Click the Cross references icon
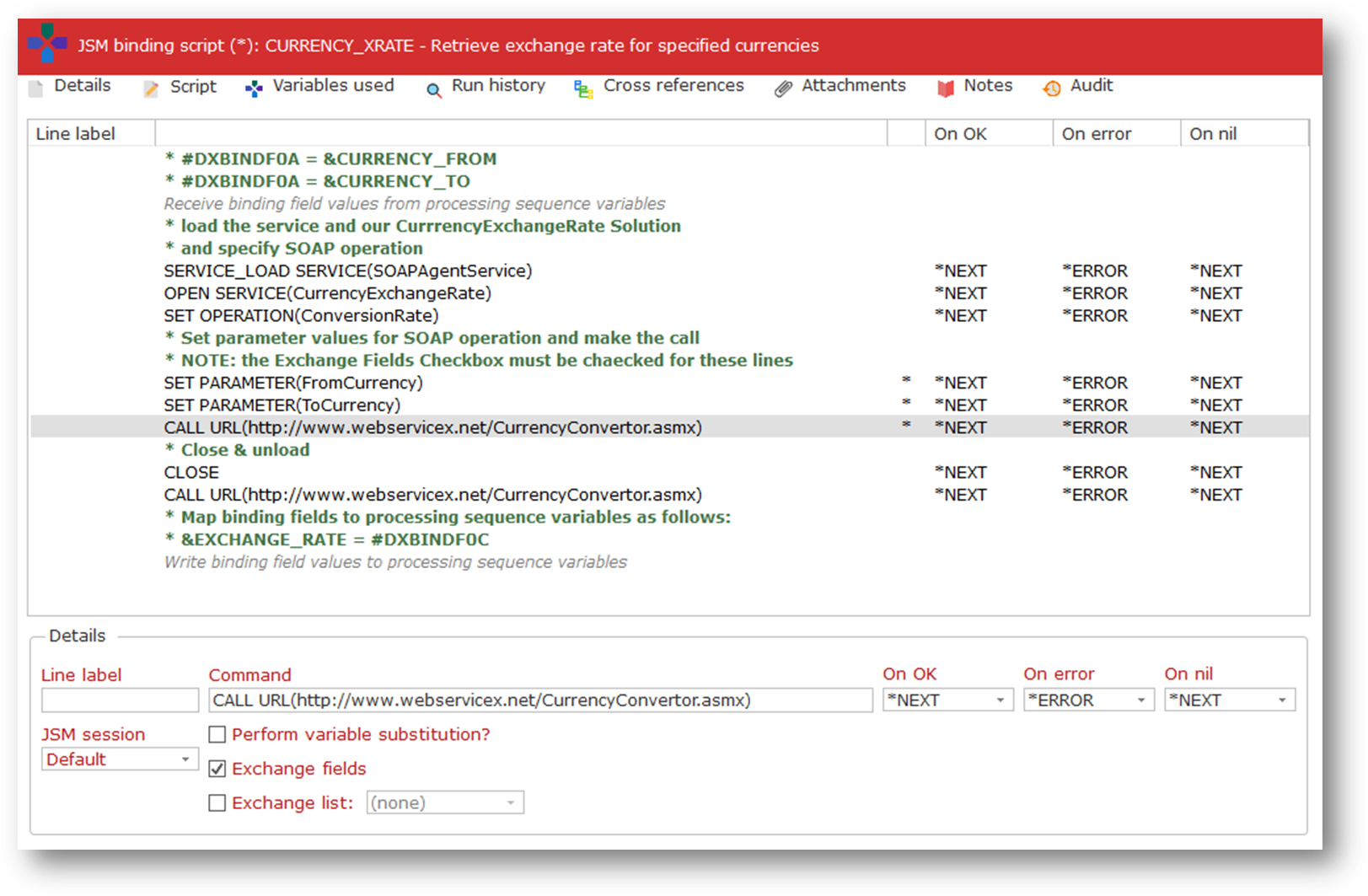The height and width of the screenshot is (896, 1368). point(583,89)
